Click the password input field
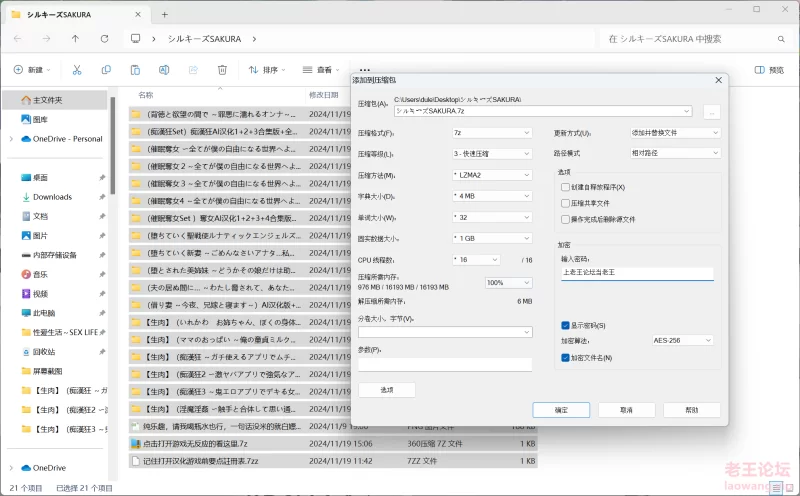 tap(637, 273)
